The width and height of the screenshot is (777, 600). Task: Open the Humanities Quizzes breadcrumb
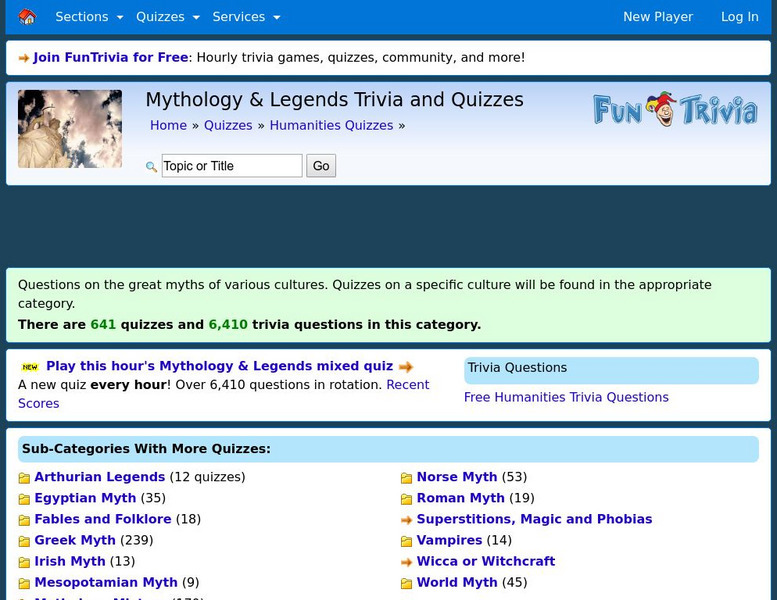[x=331, y=125]
